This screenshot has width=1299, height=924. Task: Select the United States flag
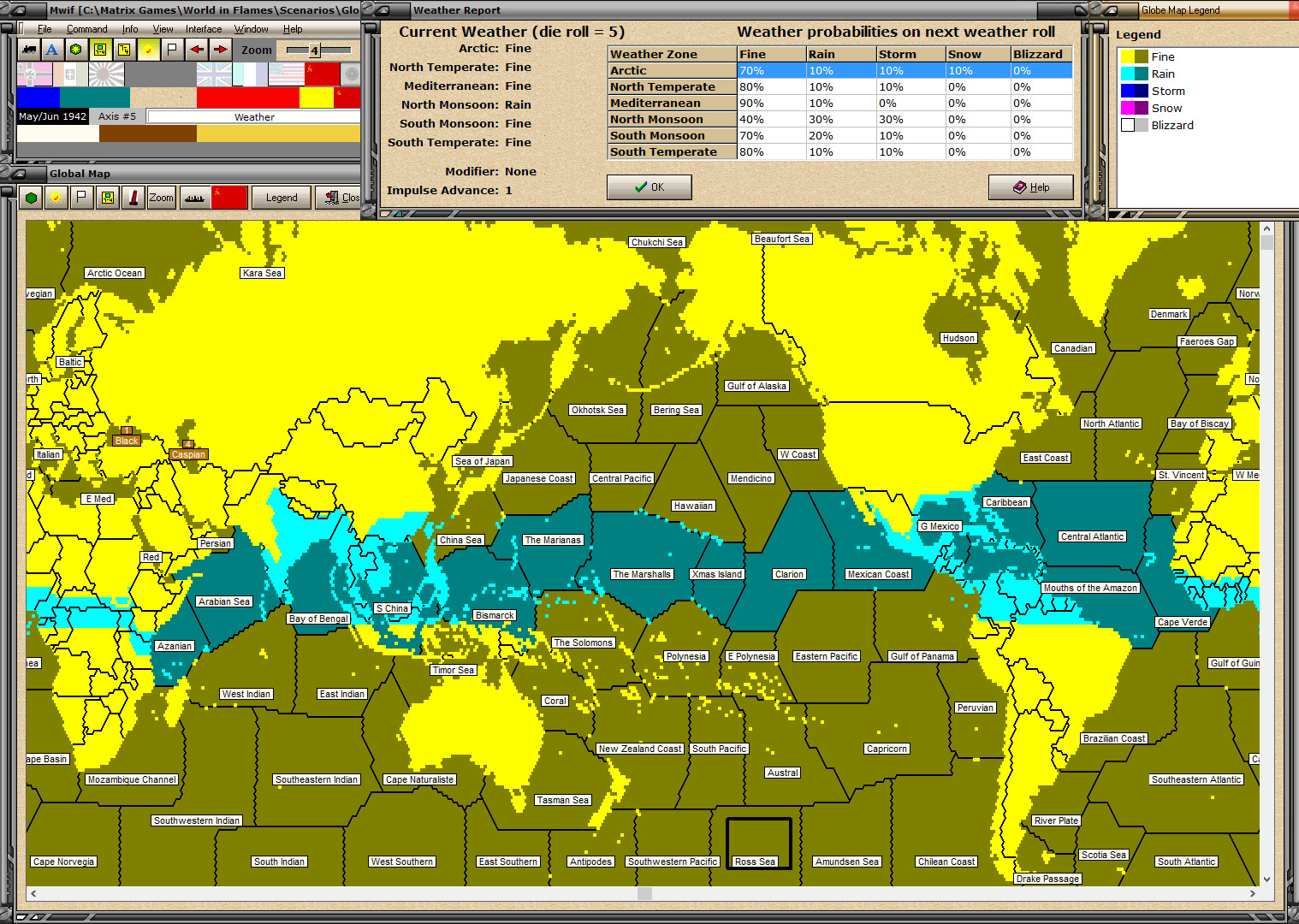(x=286, y=74)
